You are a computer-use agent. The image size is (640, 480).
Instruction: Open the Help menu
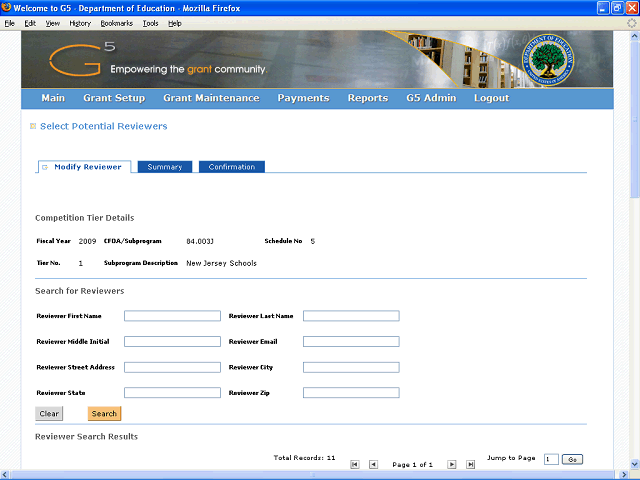pyautogui.click(x=175, y=23)
